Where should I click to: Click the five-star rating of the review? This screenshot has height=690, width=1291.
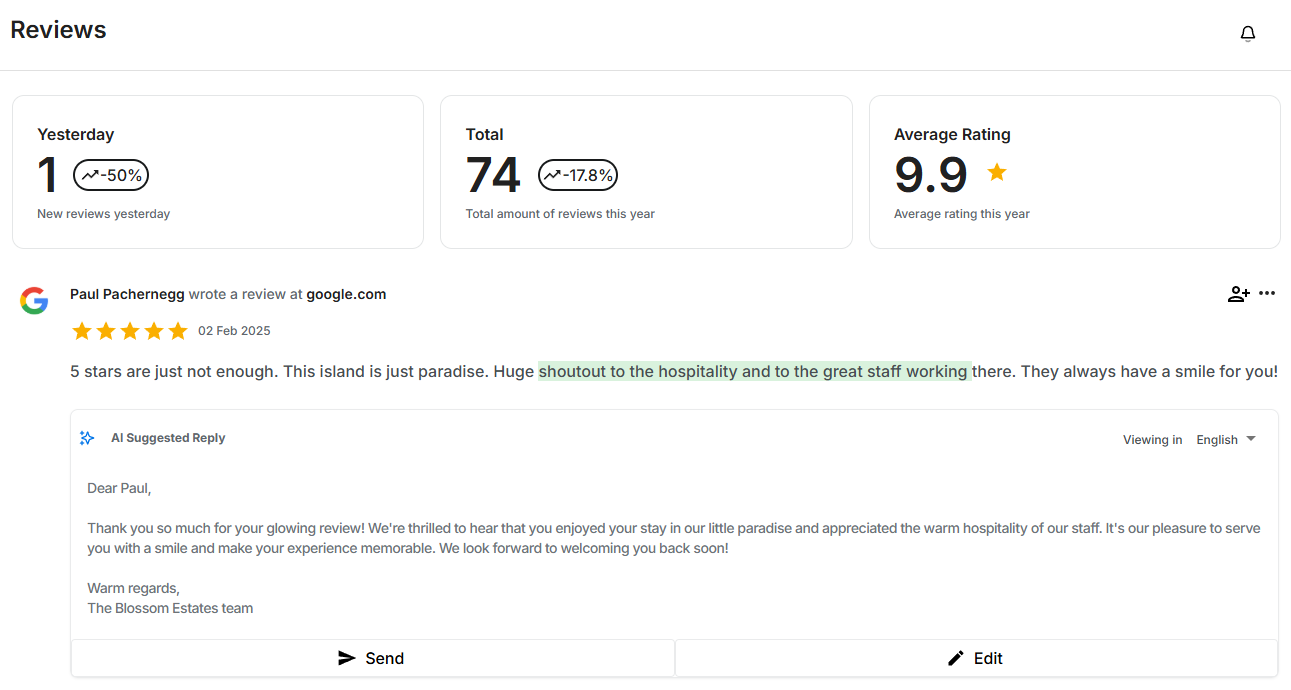pyautogui.click(x=129, y=331)
